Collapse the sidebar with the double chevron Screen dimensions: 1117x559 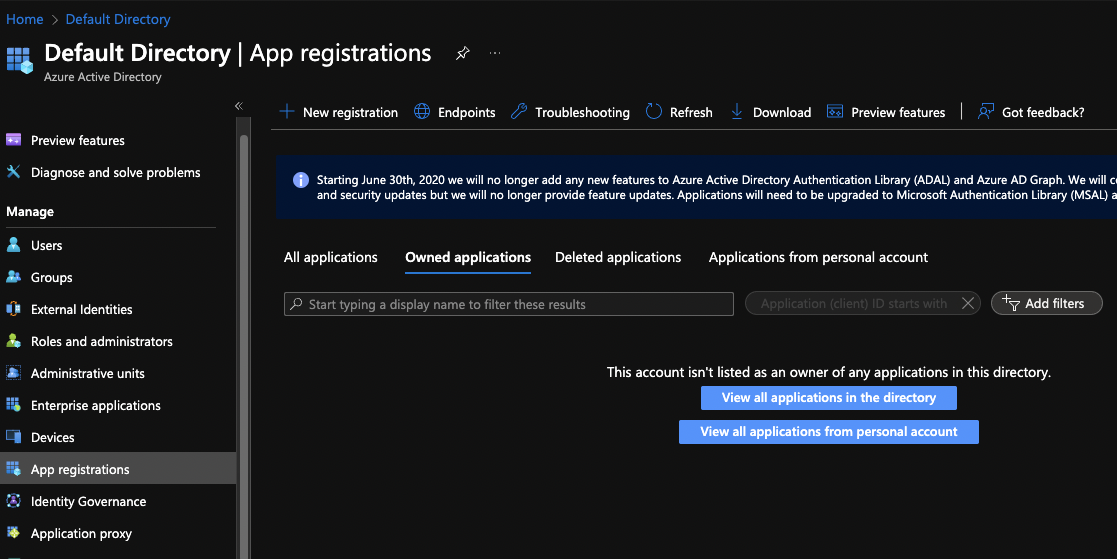click(x=239, y=105)
